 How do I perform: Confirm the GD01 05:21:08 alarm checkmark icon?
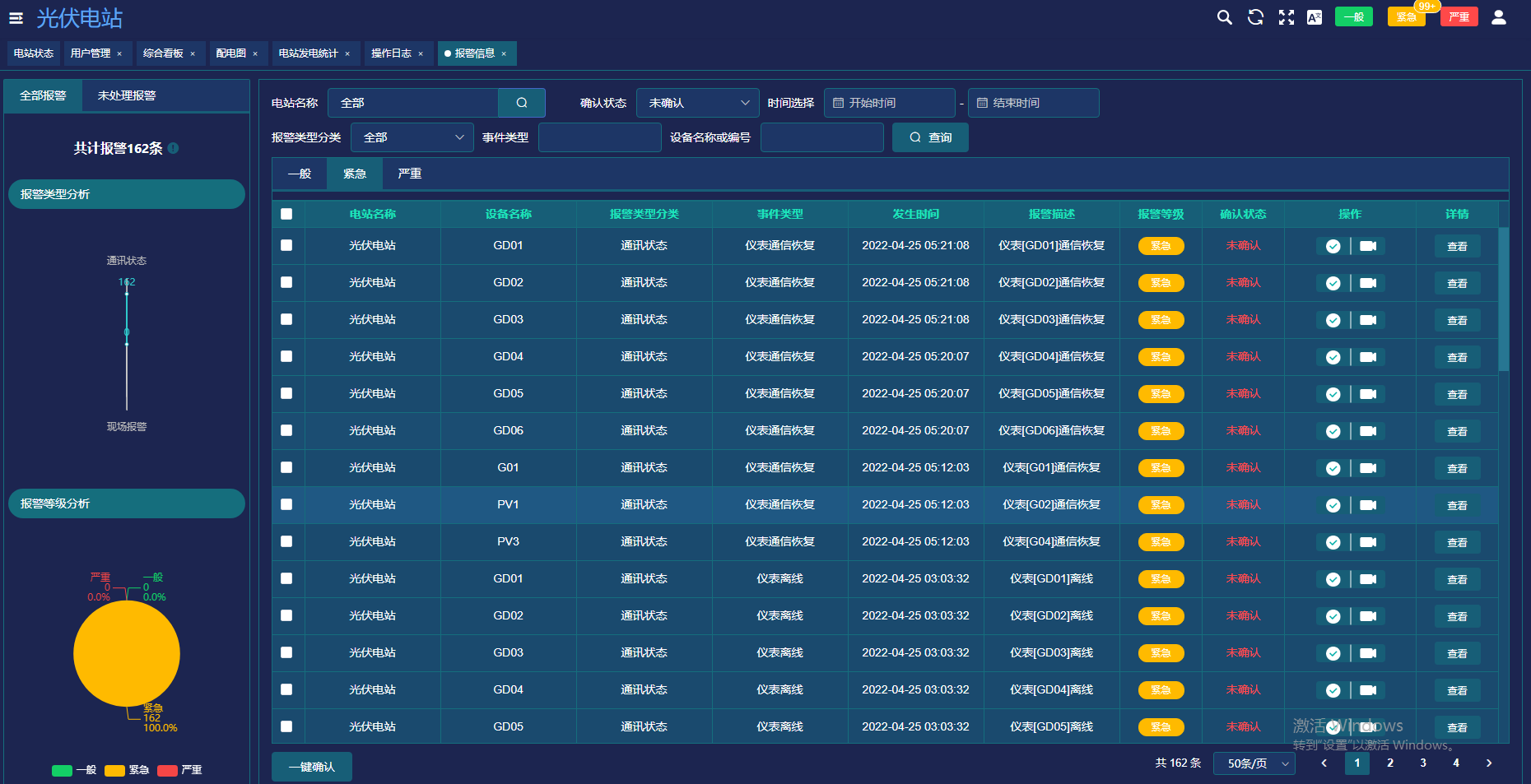click(x=1333, y=246)
